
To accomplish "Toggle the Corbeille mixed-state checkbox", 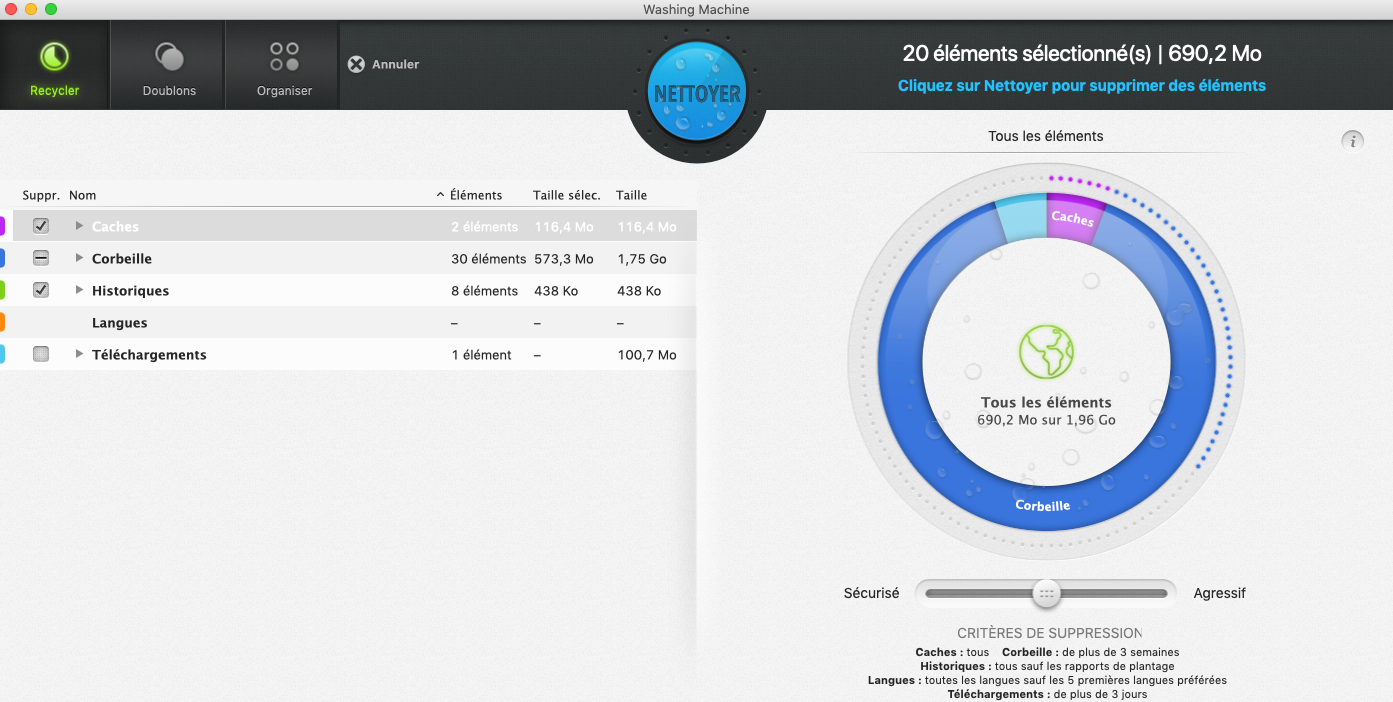I will 41,258.
